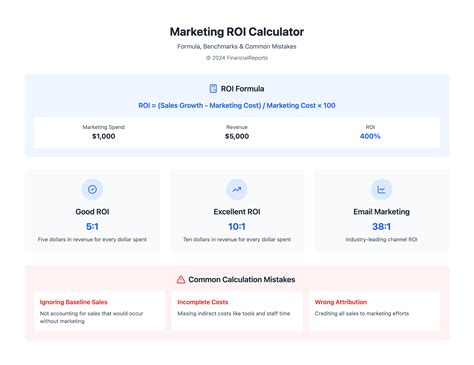This screenshot has width=474, height=365.
Task: Click the Five dollars in revenue description
Action: [x=92, y=239]
